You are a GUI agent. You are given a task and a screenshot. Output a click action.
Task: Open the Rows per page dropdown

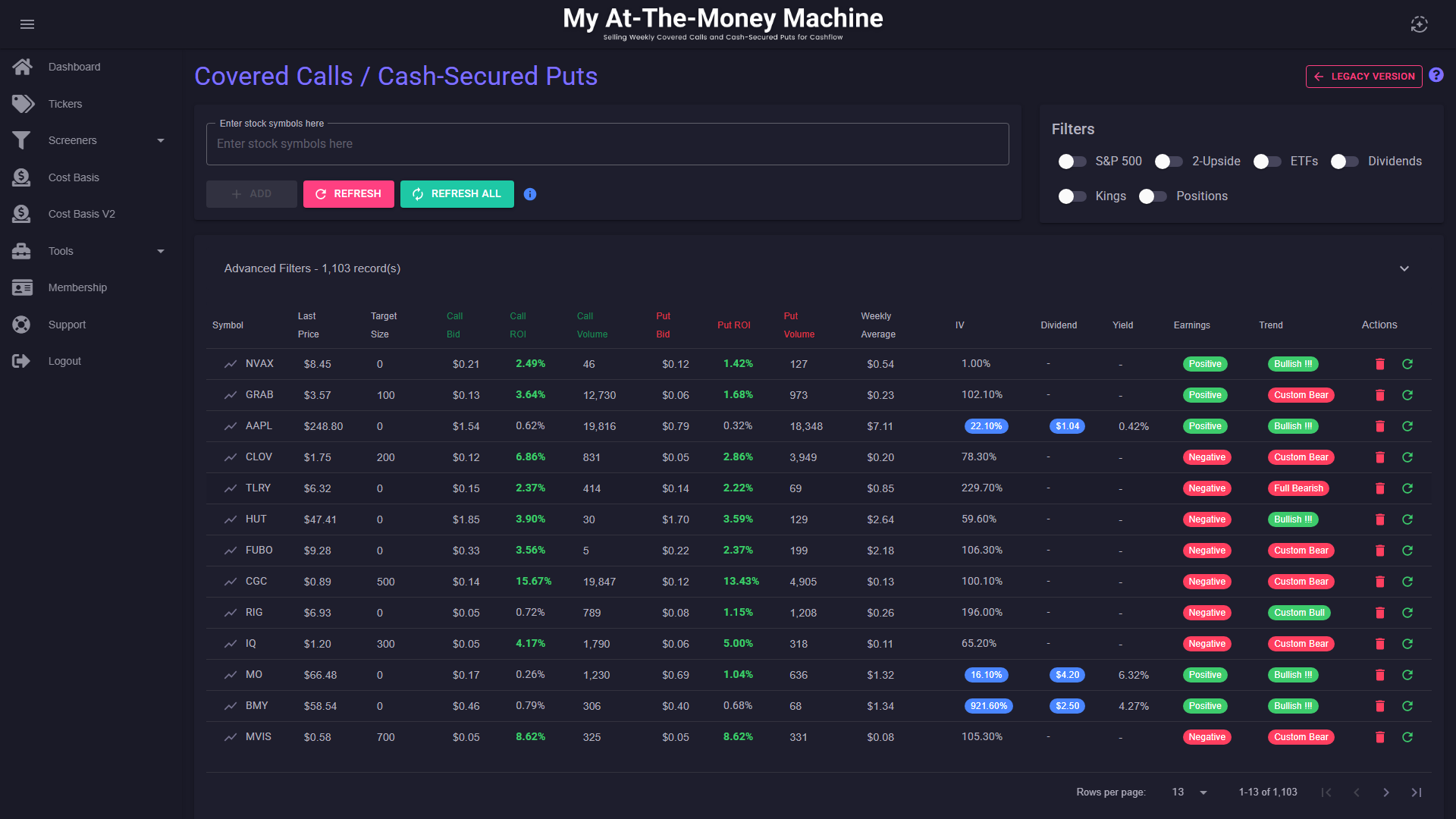1189,792
